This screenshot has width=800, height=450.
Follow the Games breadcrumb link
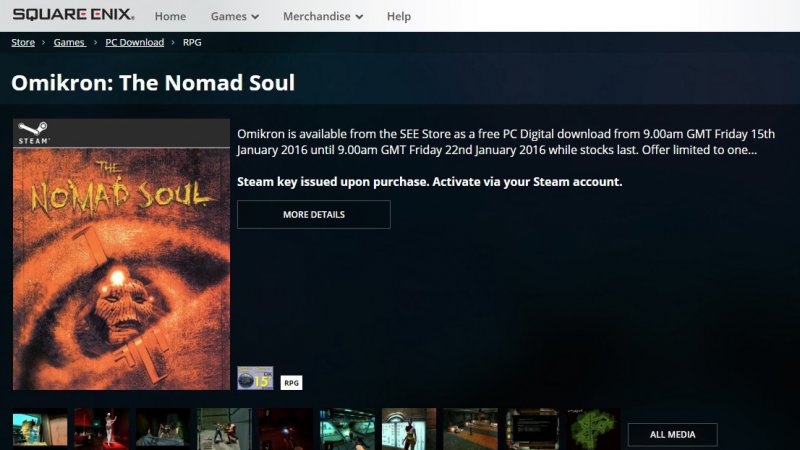coord(69,42)
